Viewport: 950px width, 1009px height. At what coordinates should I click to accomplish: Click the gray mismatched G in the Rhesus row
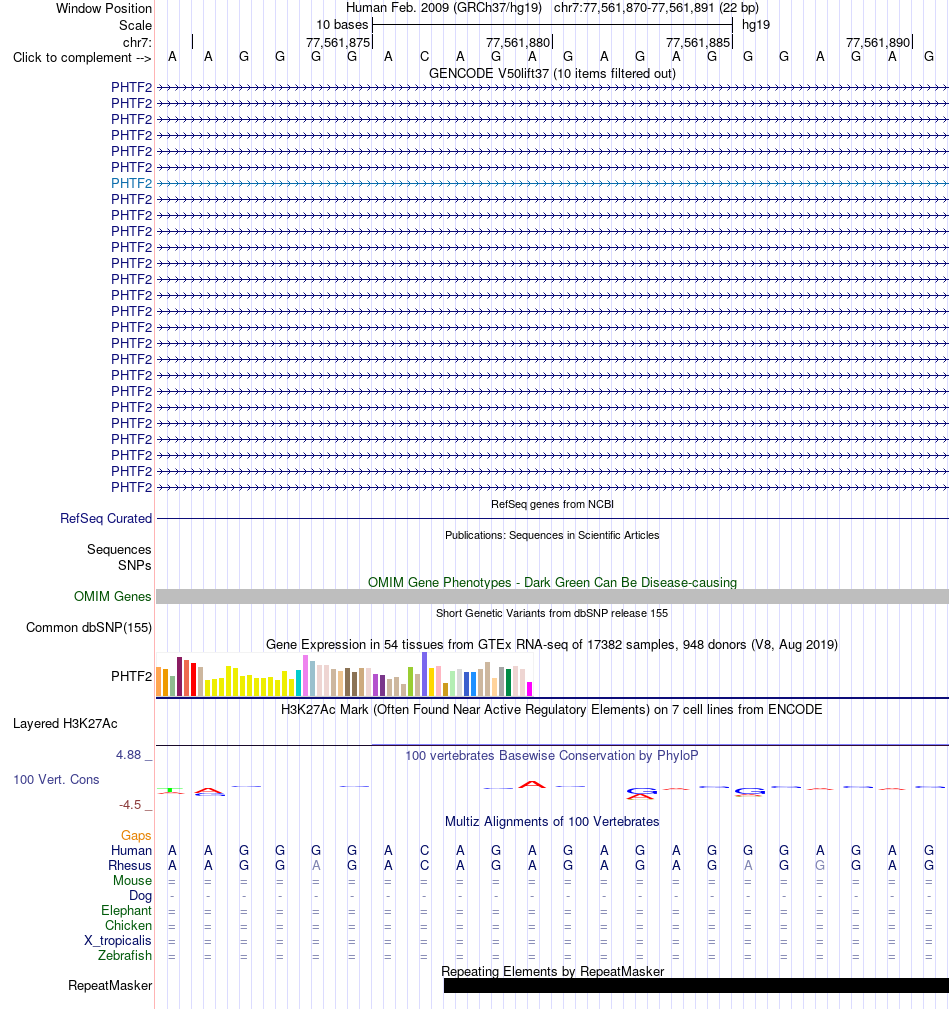point(820,866)
